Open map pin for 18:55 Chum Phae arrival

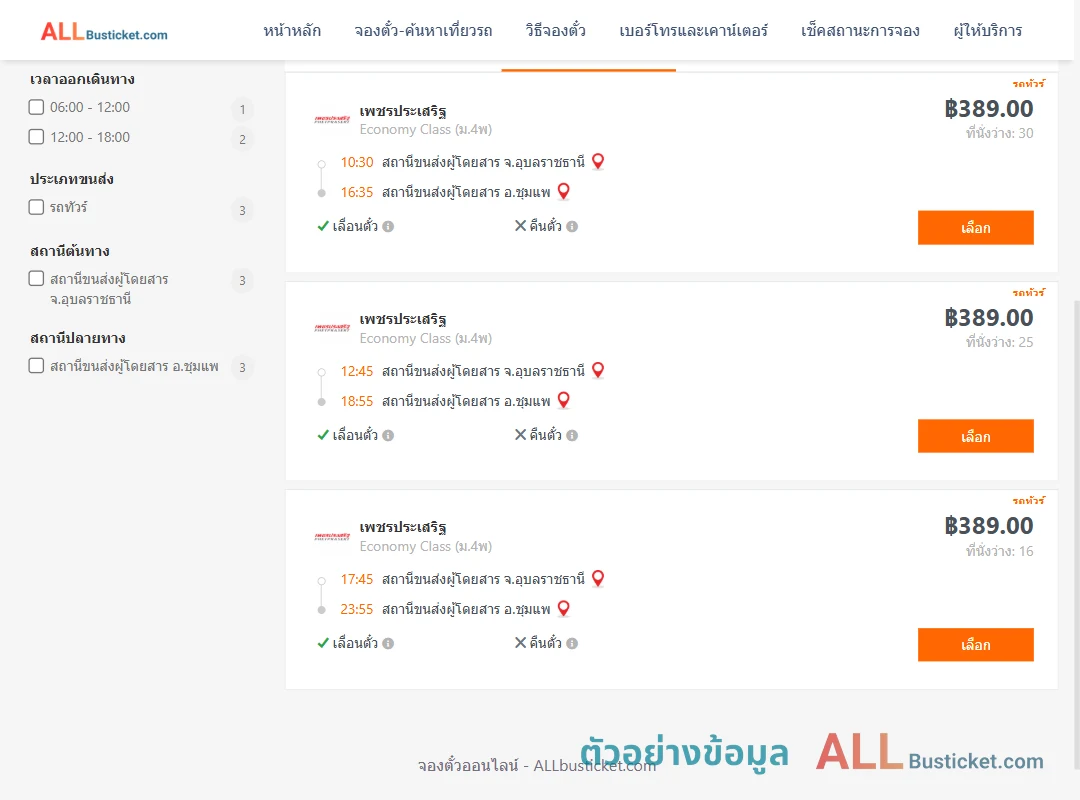click(x=563, y=400)
